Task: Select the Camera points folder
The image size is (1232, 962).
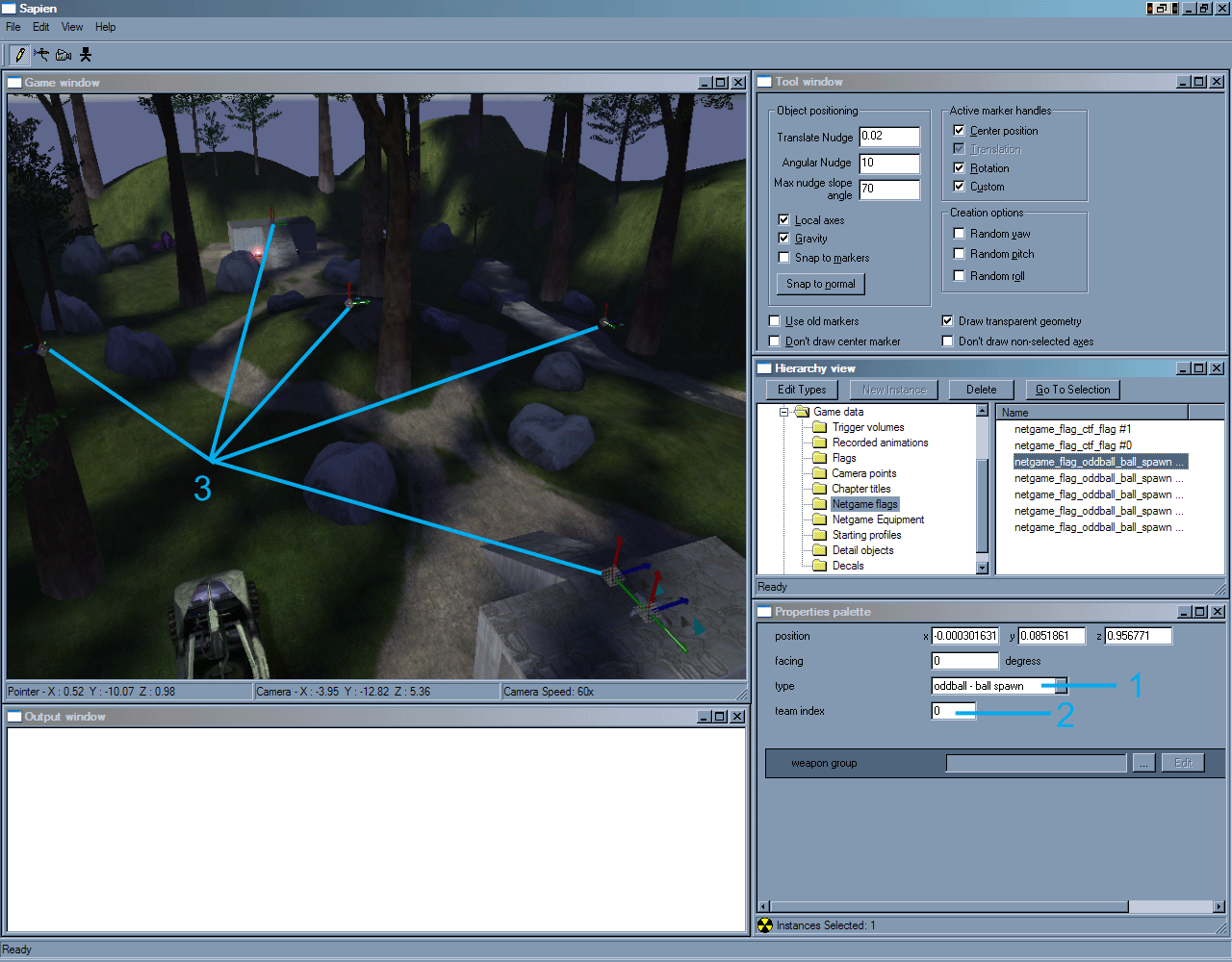Action: [x=863, y=473]
